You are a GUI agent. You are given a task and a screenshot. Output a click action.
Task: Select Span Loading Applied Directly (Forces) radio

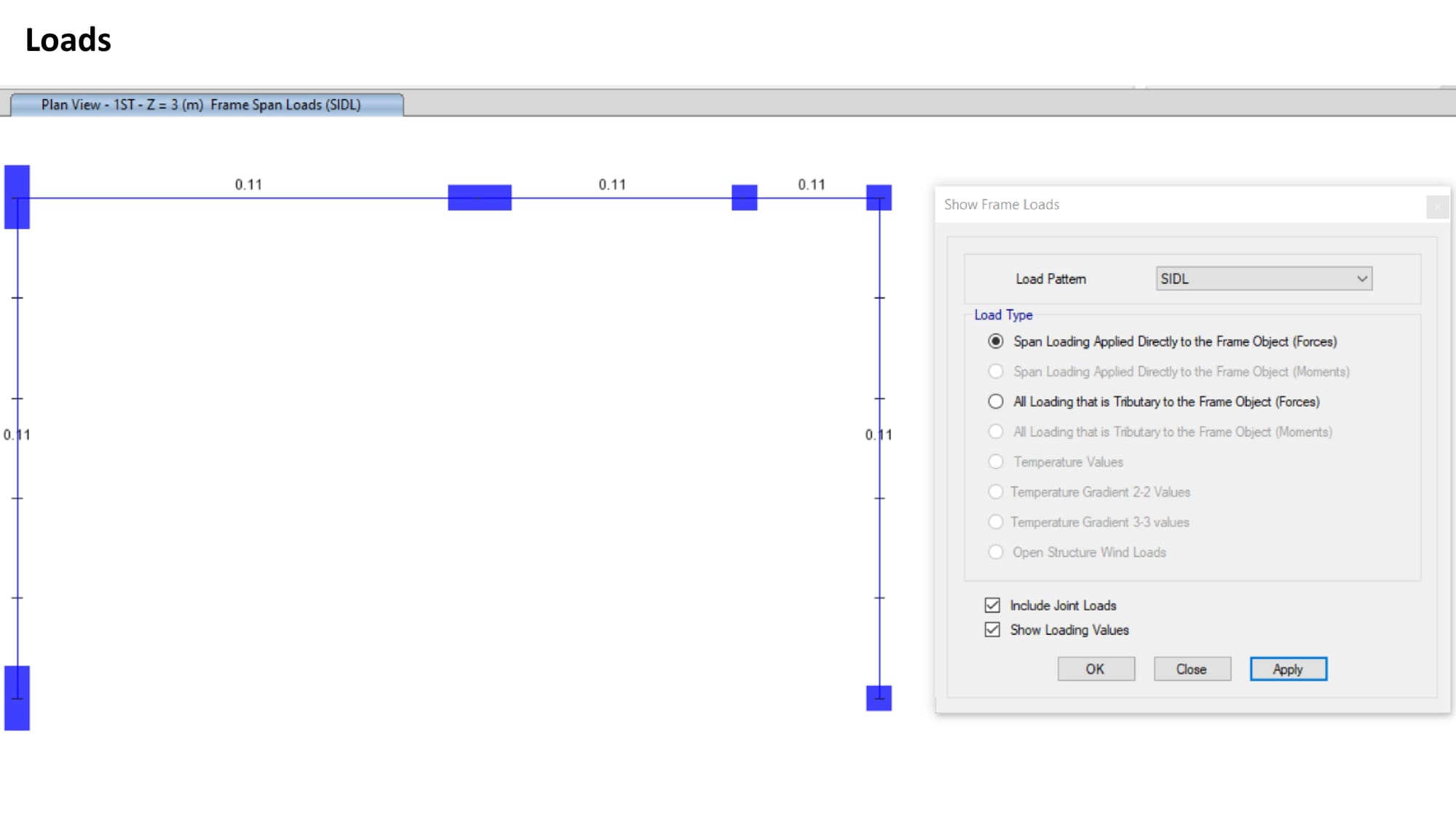[995, 341]
